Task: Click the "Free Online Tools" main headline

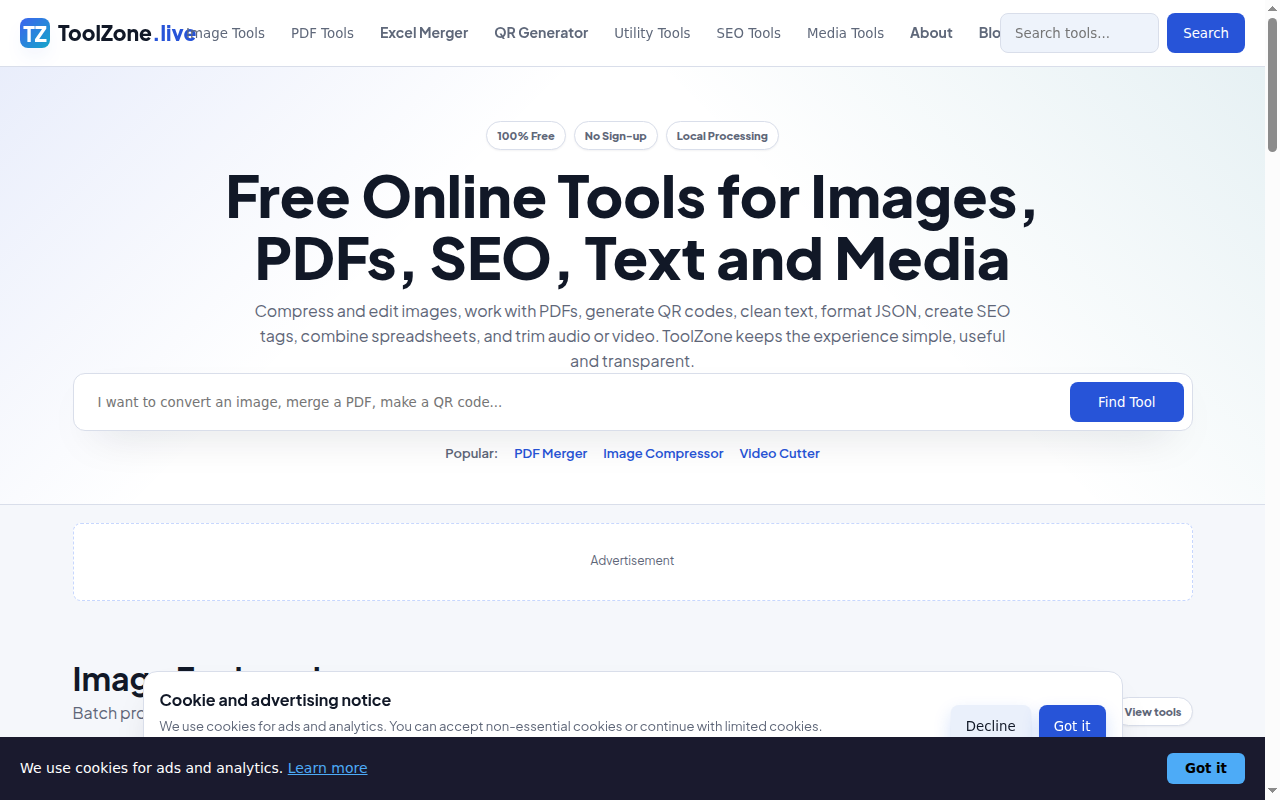Action: tap(632, 227)
